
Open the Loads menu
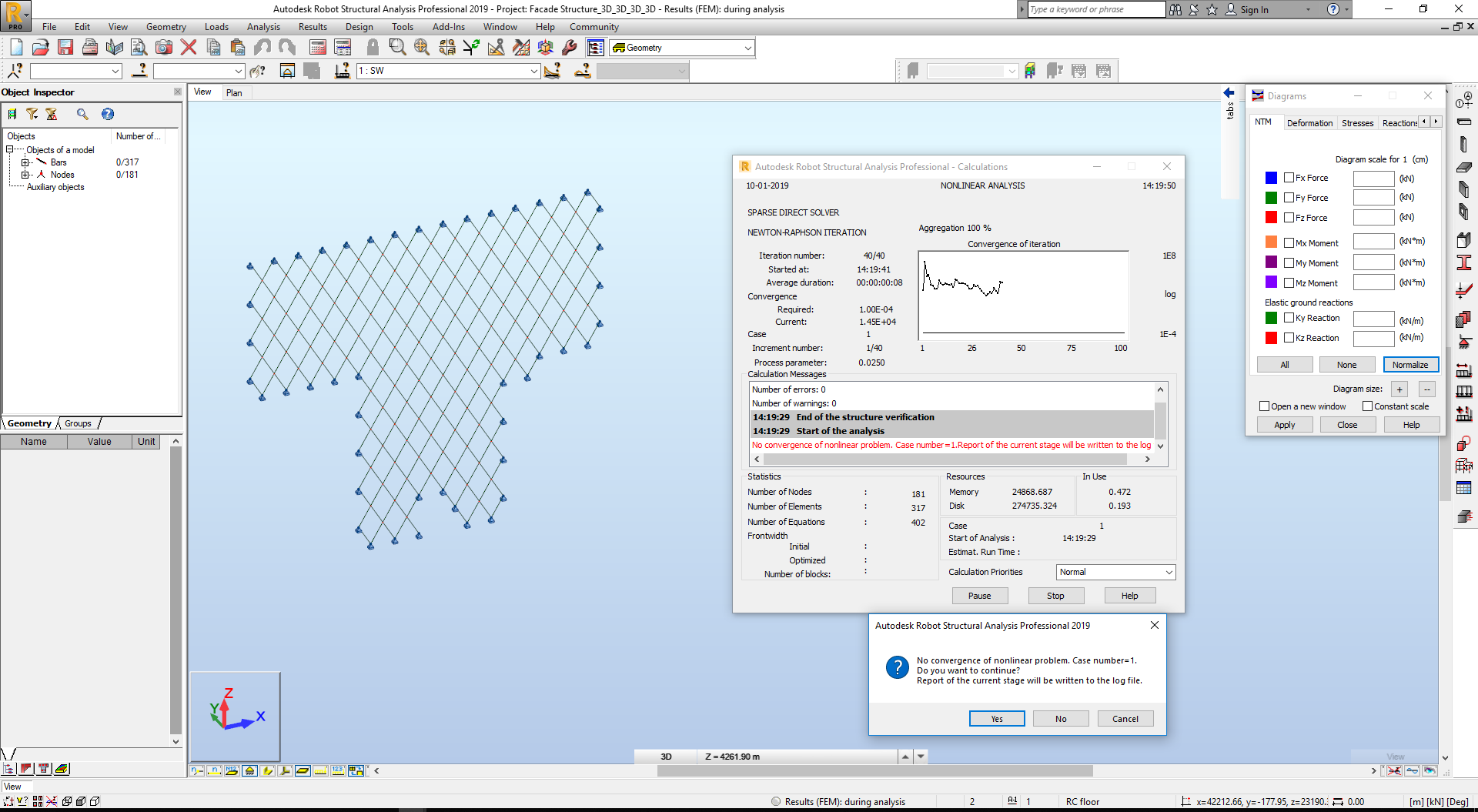216,27
